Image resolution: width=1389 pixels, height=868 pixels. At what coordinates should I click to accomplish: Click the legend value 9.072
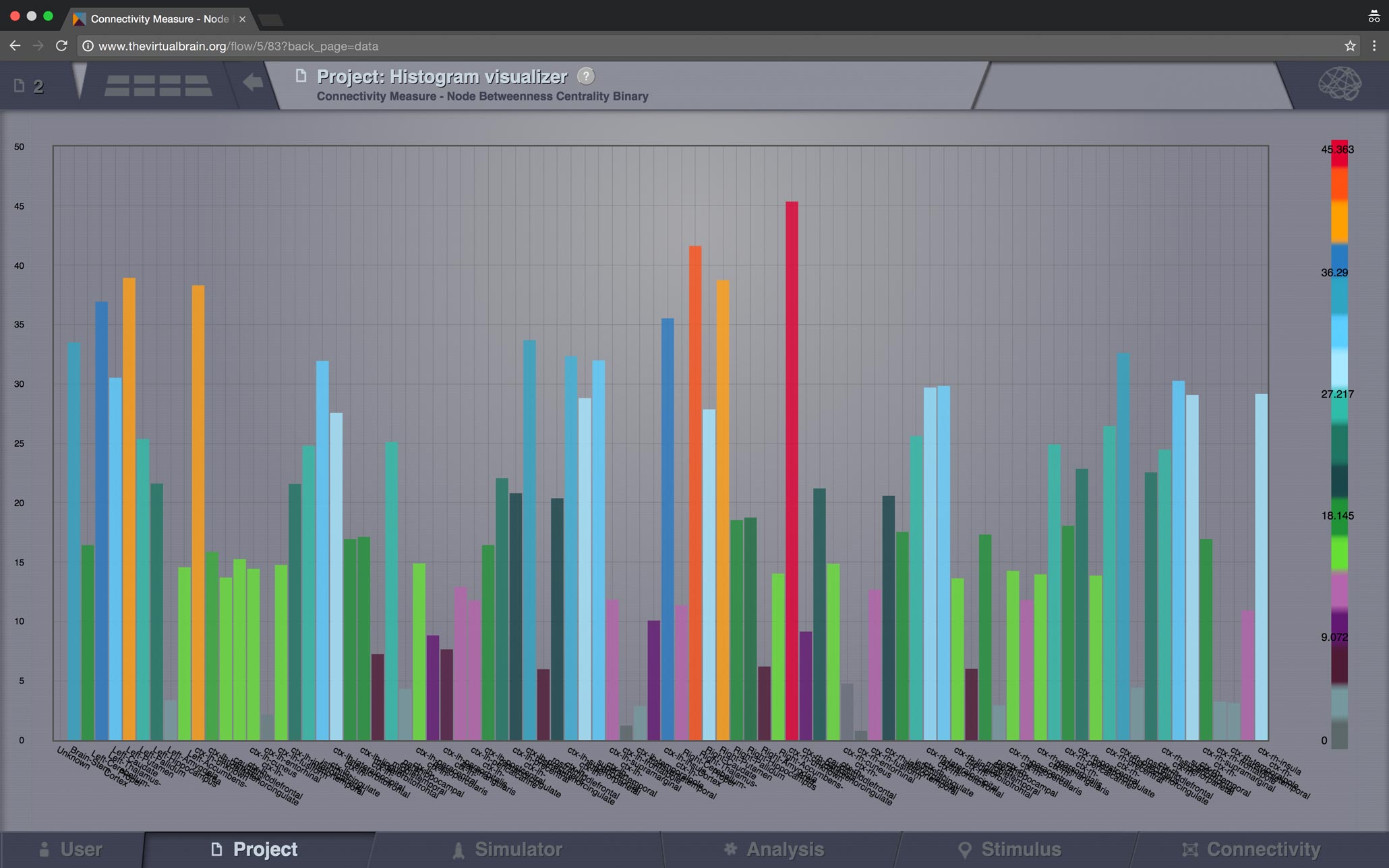coord(1334,637)
